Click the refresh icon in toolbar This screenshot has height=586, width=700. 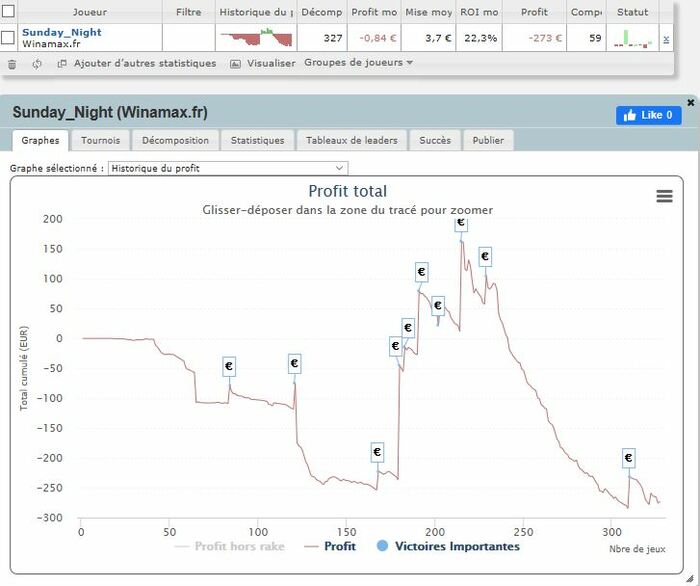point(37,64)
